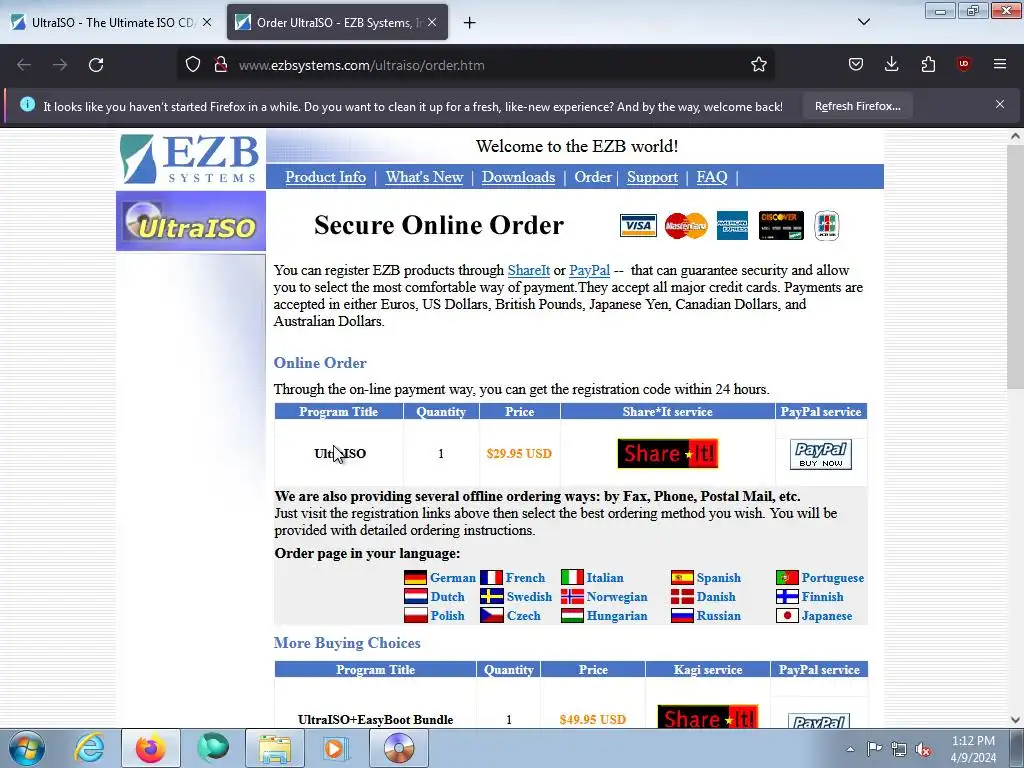1024x768 pixels.
Task: Click the Firefox reload page button
Action: 96,65
